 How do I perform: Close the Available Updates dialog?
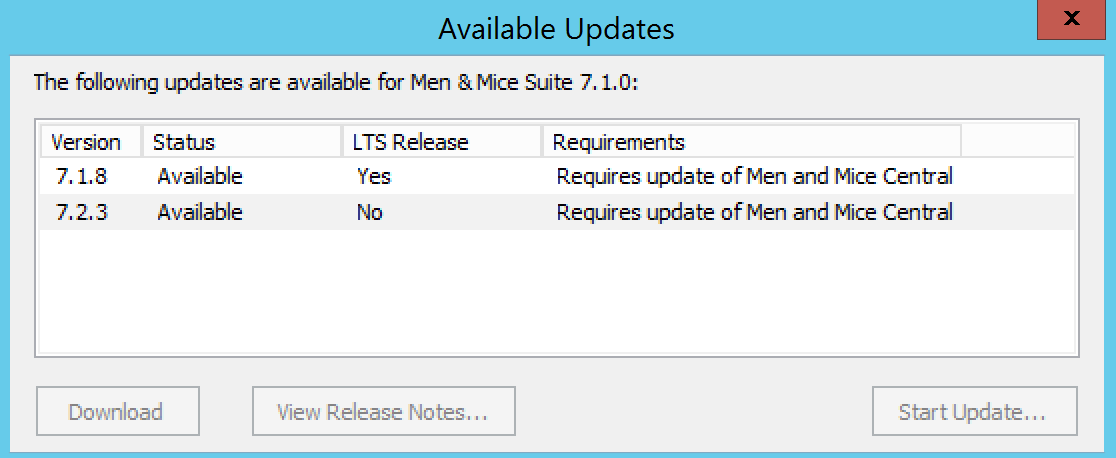(1070, 20)
